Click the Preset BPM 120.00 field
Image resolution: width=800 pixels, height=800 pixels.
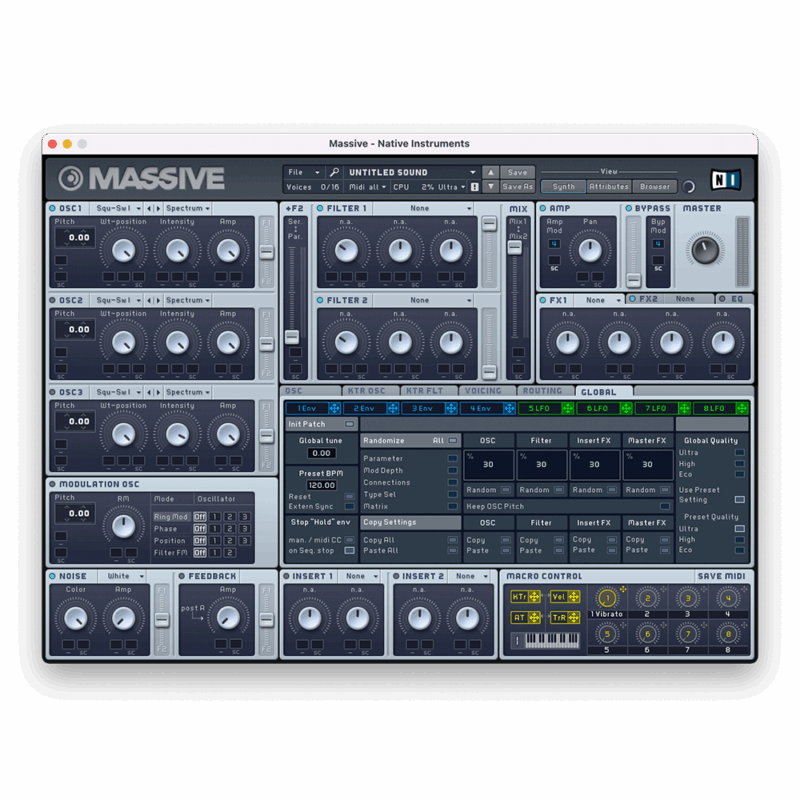point(321,485)
